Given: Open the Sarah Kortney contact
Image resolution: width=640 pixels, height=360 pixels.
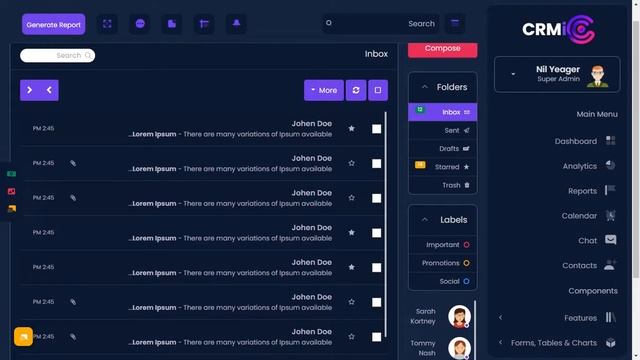Looking at the screenshot, I should click(440, 316).
